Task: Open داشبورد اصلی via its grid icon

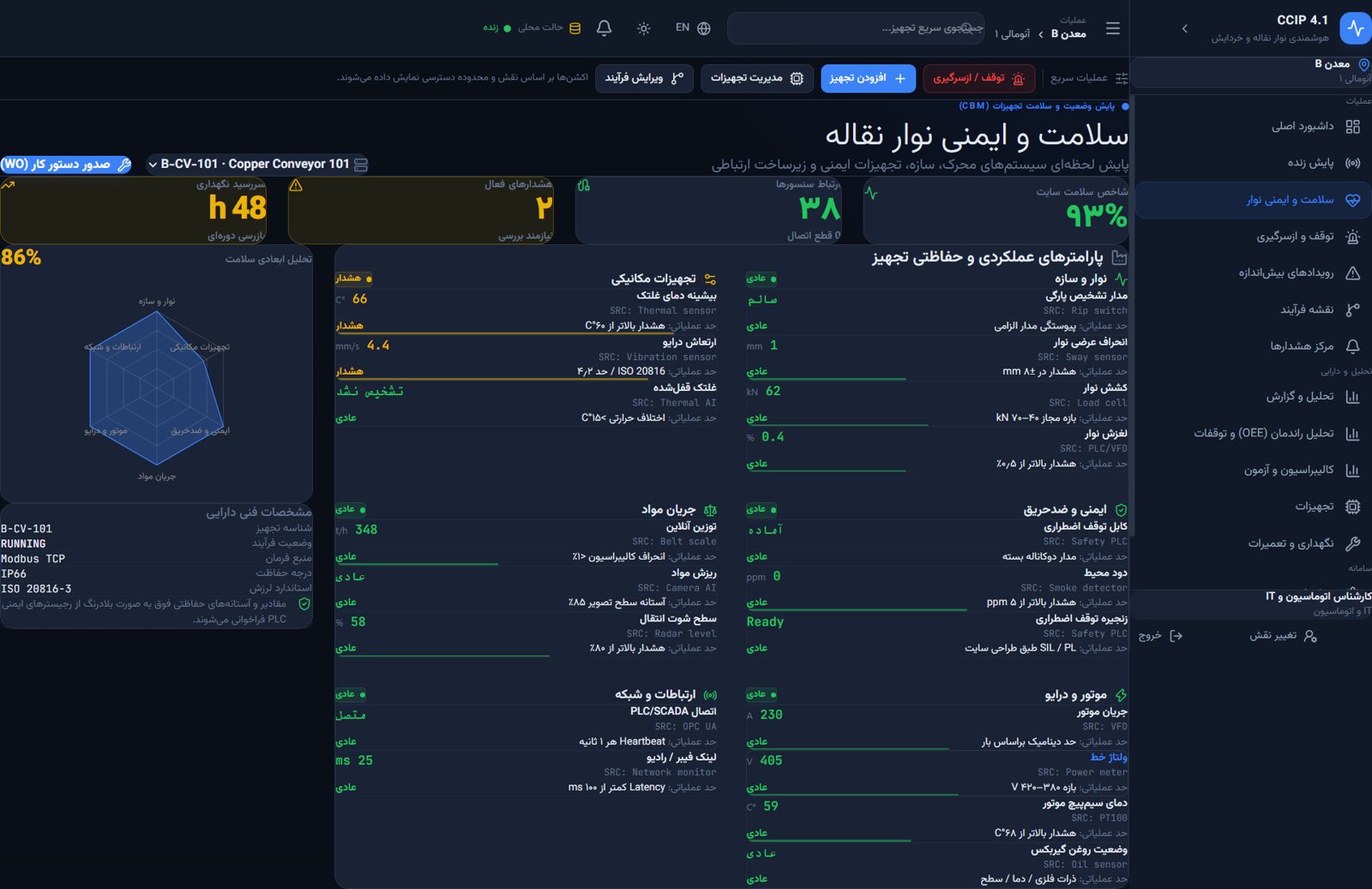Action: pyautogui.click(x=1353, y=127)
